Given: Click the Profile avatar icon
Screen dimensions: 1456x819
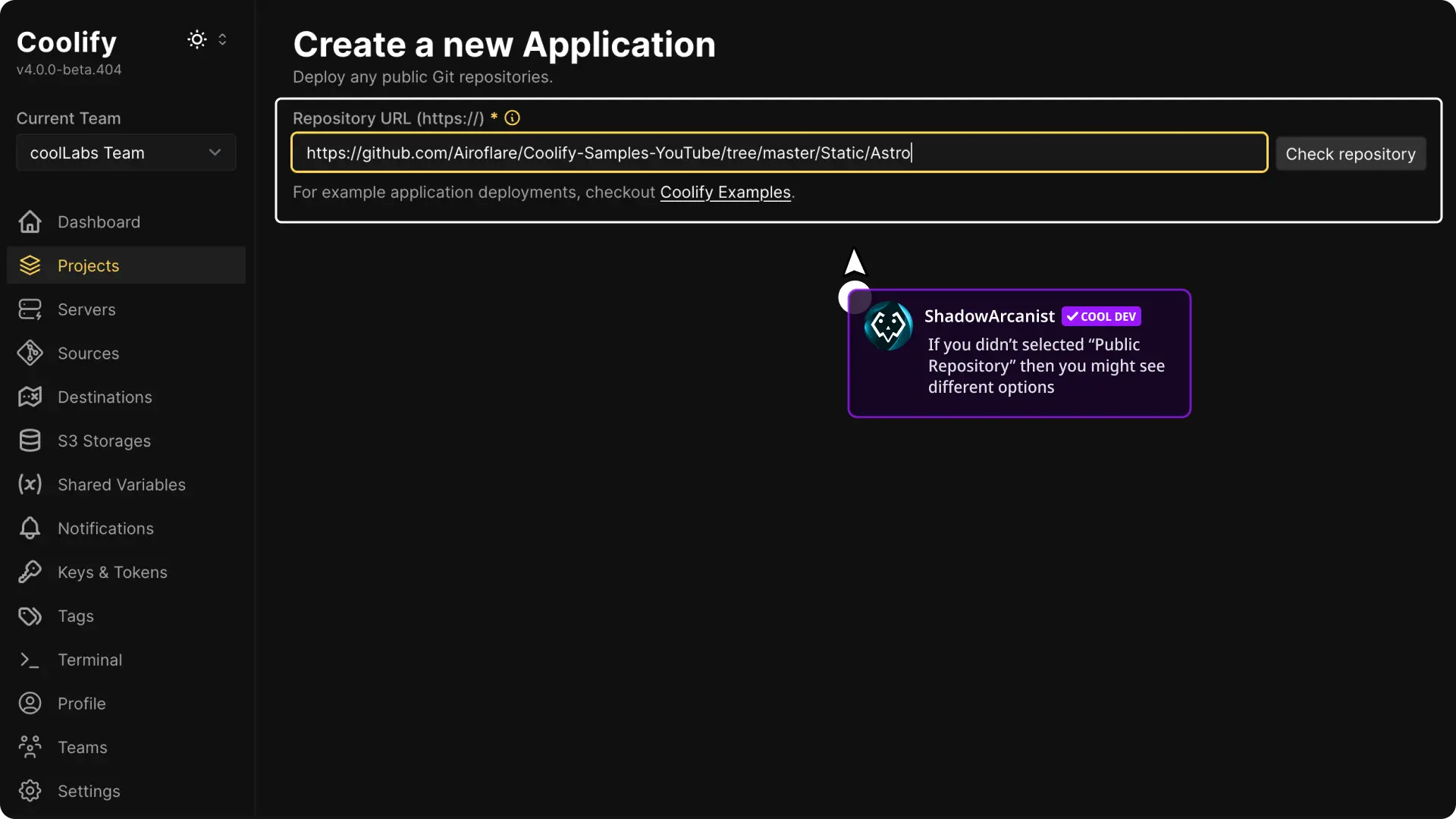Looking at the screenshot, I should point(29,703).
